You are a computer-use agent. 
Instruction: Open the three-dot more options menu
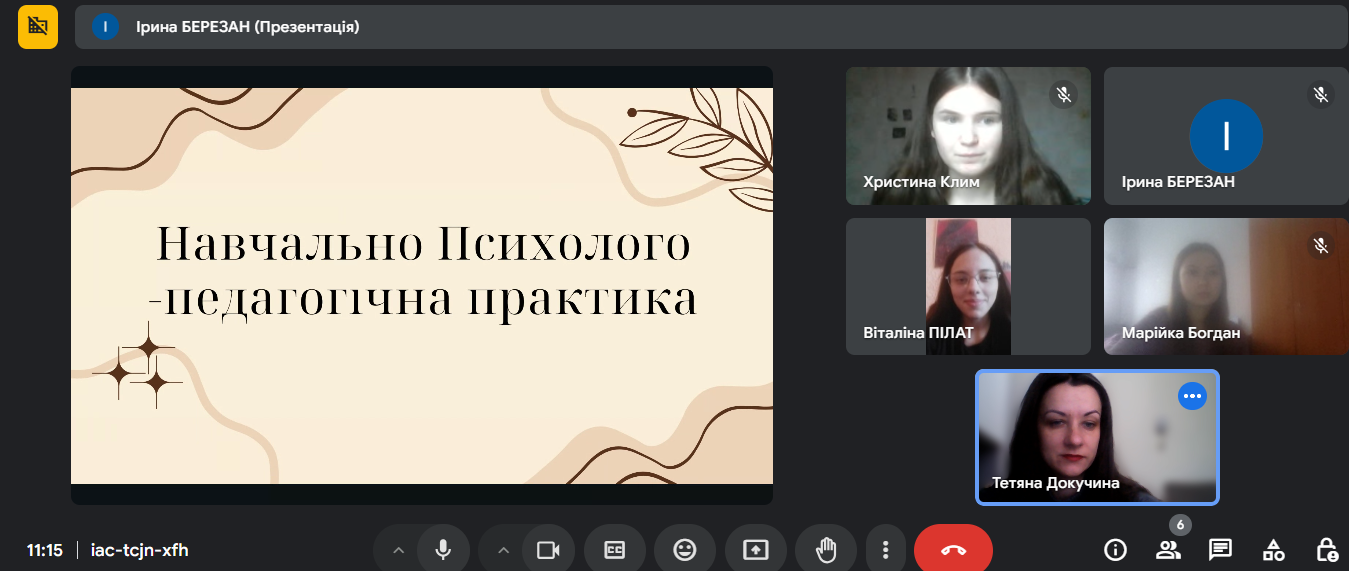tap(885, 549)
